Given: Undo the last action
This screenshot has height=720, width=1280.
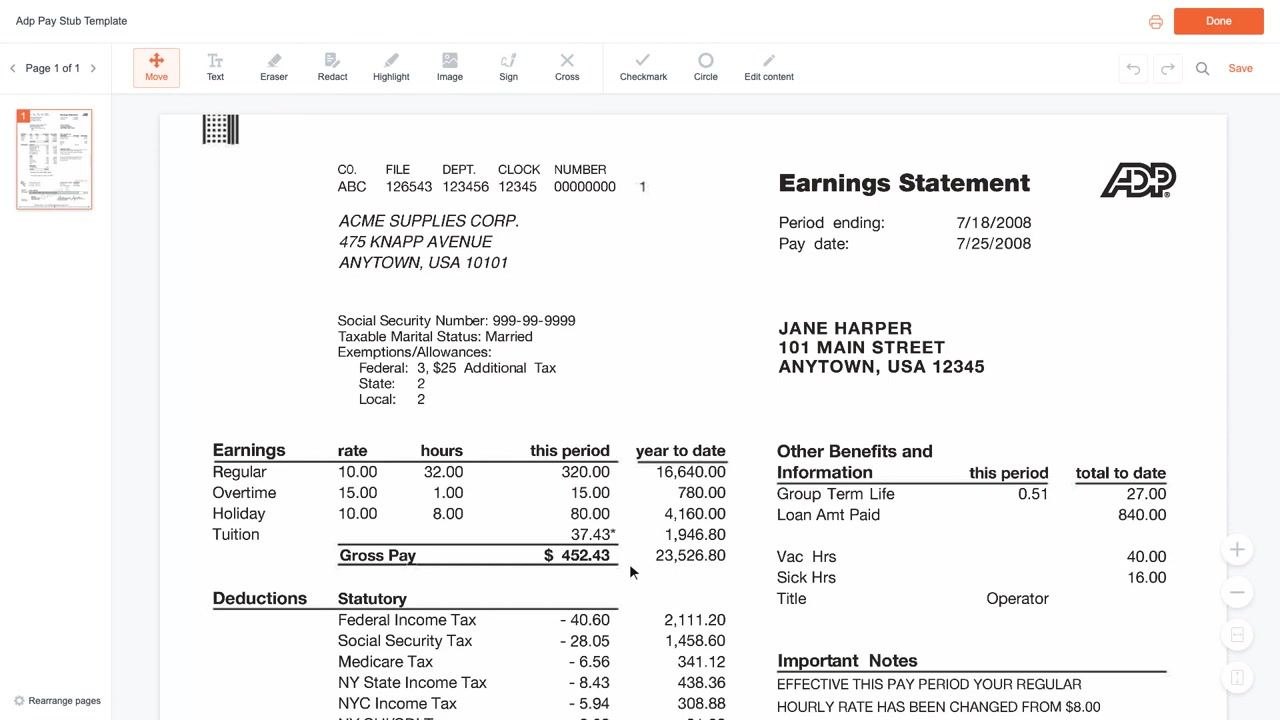Looking at the screenshot, I should coord(1133,68).
